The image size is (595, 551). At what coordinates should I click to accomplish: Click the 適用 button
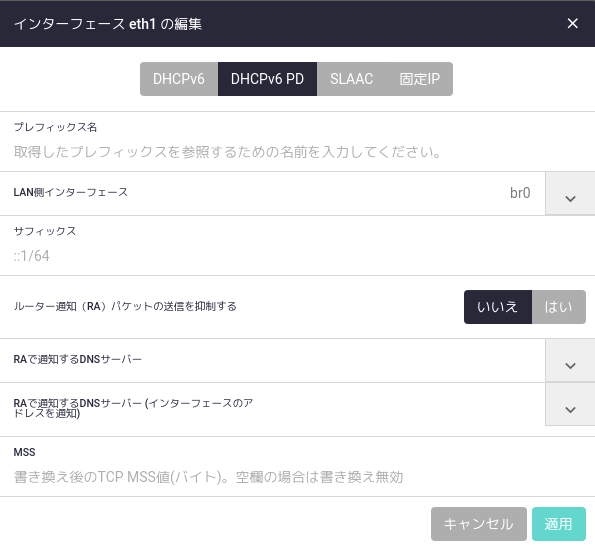(559, 524)
